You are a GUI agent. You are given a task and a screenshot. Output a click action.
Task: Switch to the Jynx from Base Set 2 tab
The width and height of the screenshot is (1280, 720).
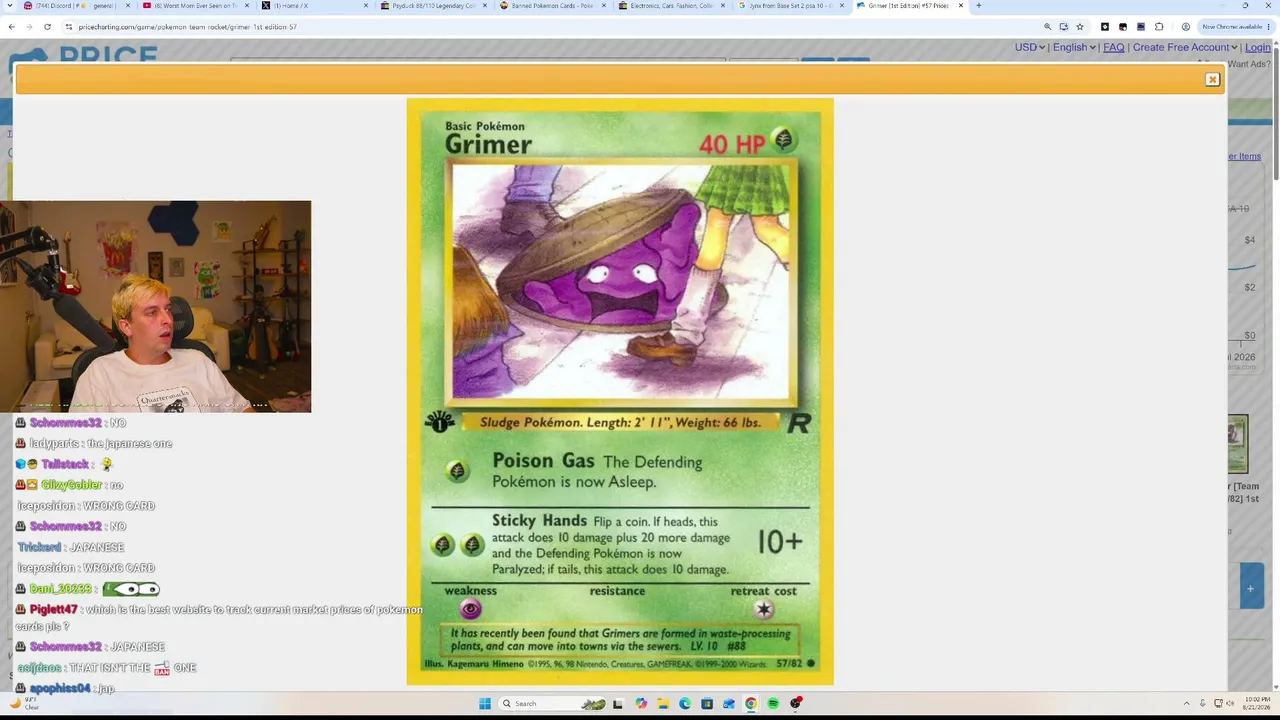pos(790,6)
